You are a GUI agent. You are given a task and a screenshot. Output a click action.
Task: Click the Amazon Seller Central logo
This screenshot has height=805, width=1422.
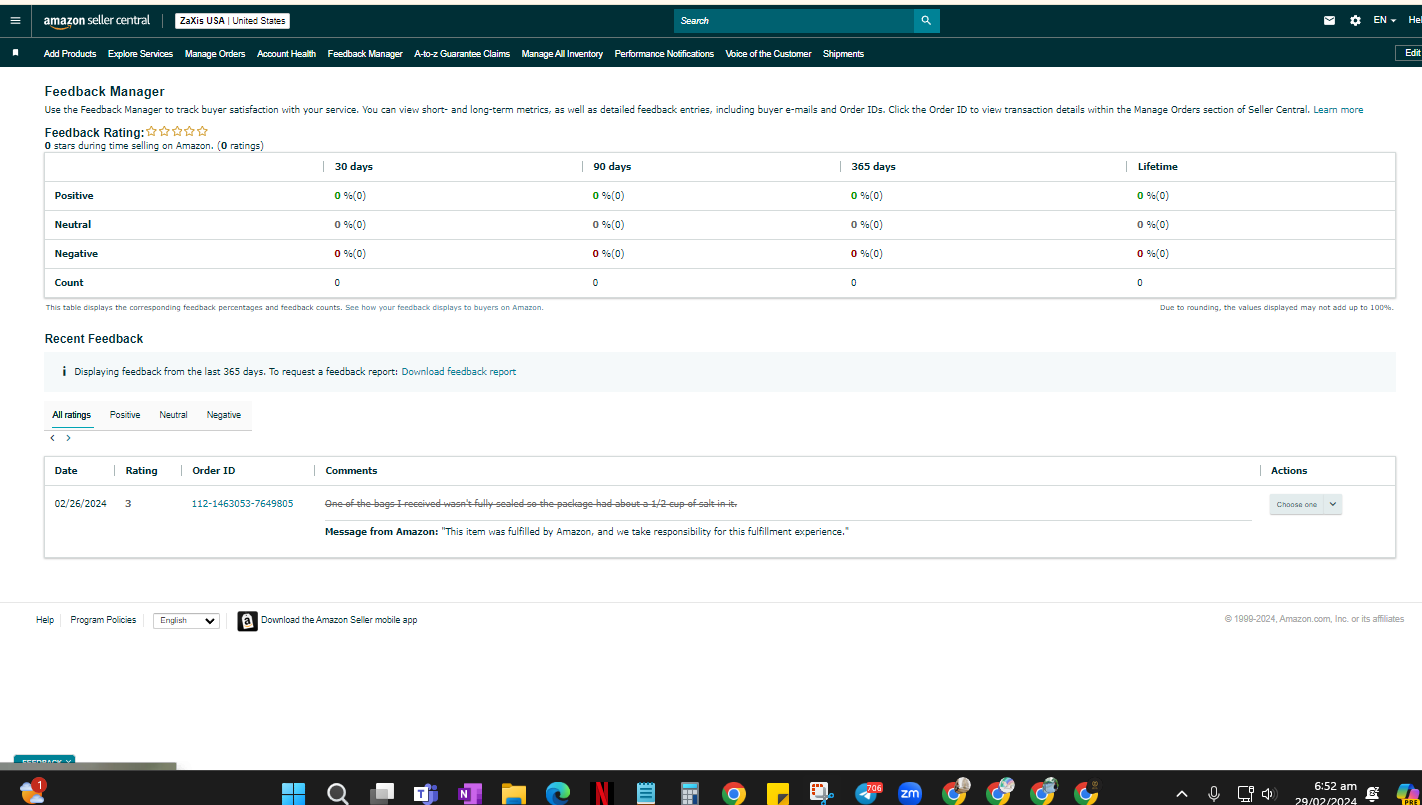(97, 21)
